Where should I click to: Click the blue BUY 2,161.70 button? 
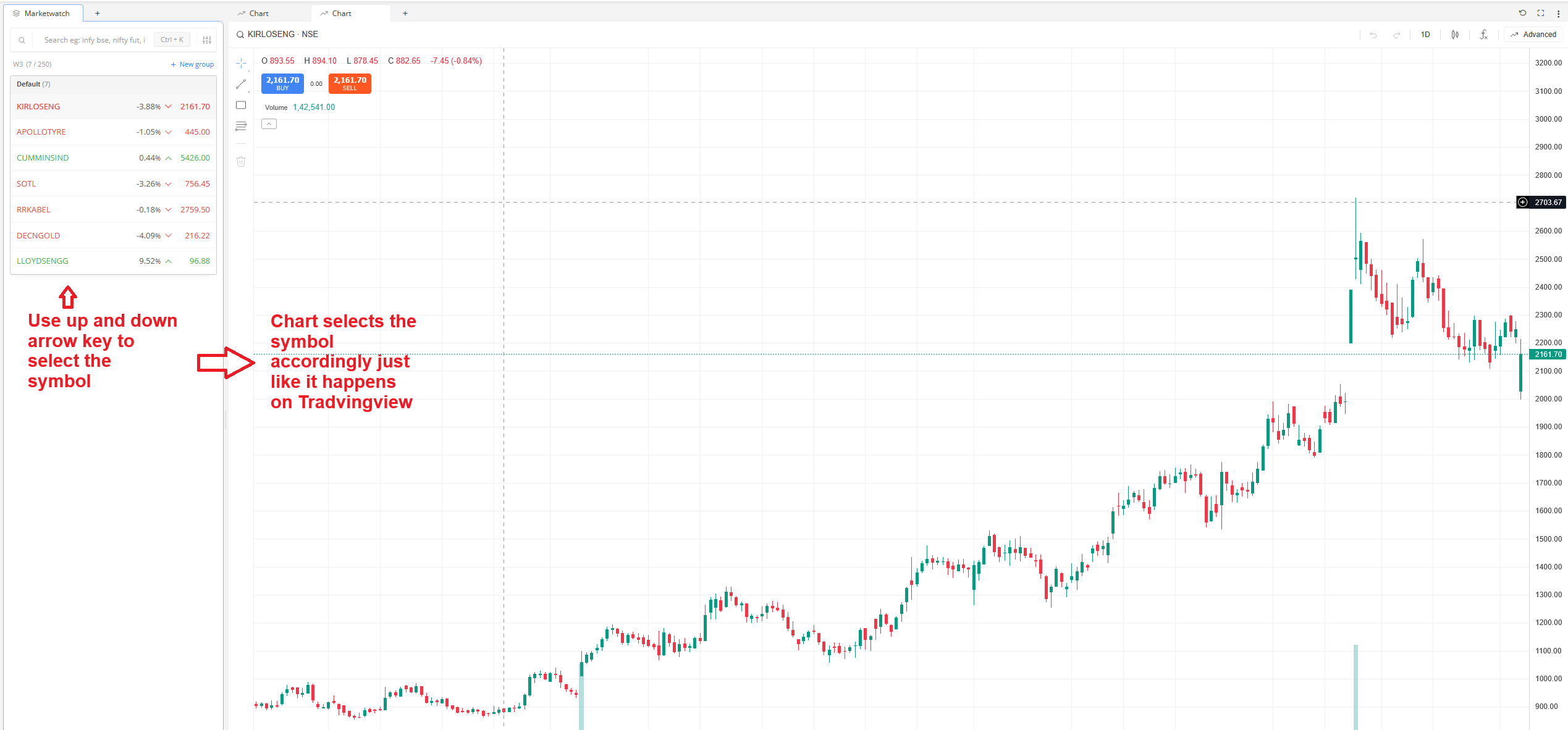tap(282, 83)
